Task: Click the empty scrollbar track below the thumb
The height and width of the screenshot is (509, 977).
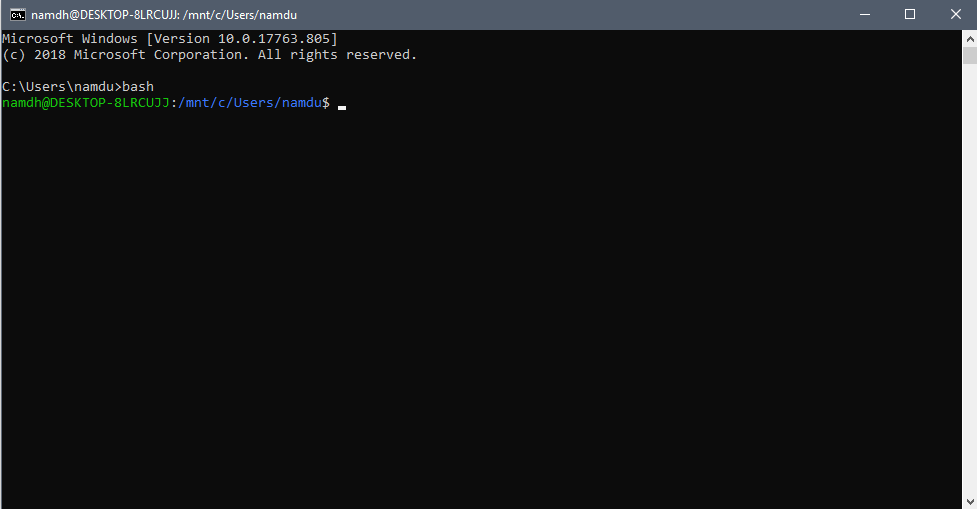Action: click(x=969, y=300)
